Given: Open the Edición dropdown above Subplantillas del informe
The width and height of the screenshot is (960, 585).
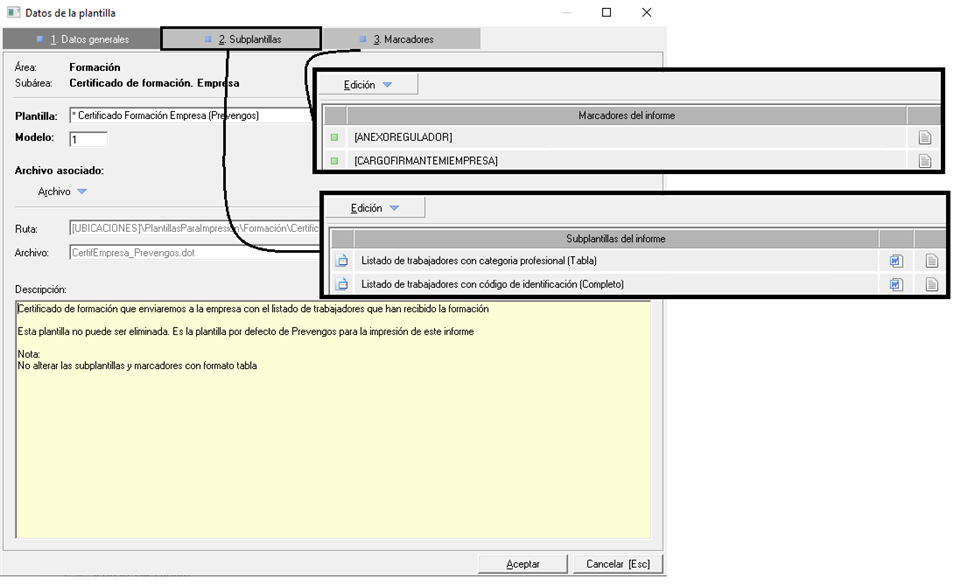Looking at the screenshot, I should click(x=375, y=208).
